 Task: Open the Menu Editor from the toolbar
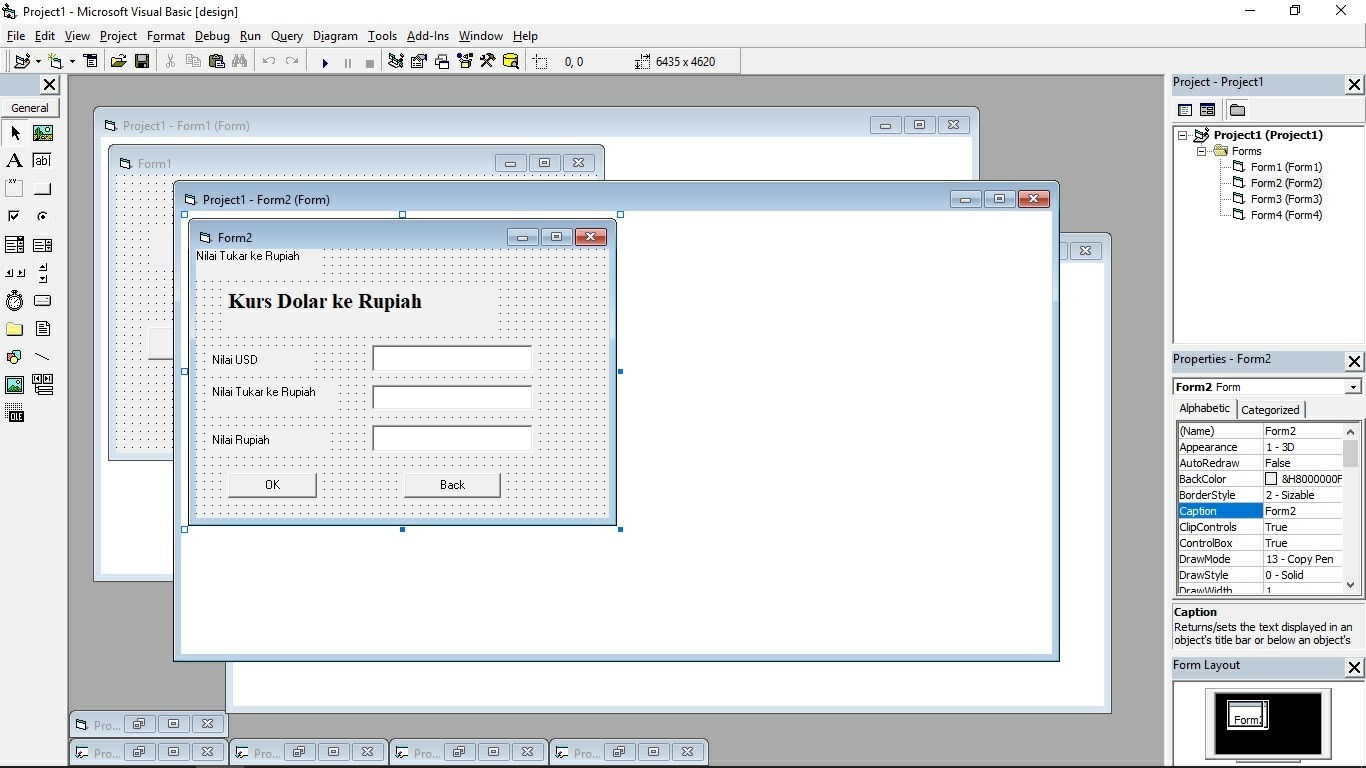[90, 61]
